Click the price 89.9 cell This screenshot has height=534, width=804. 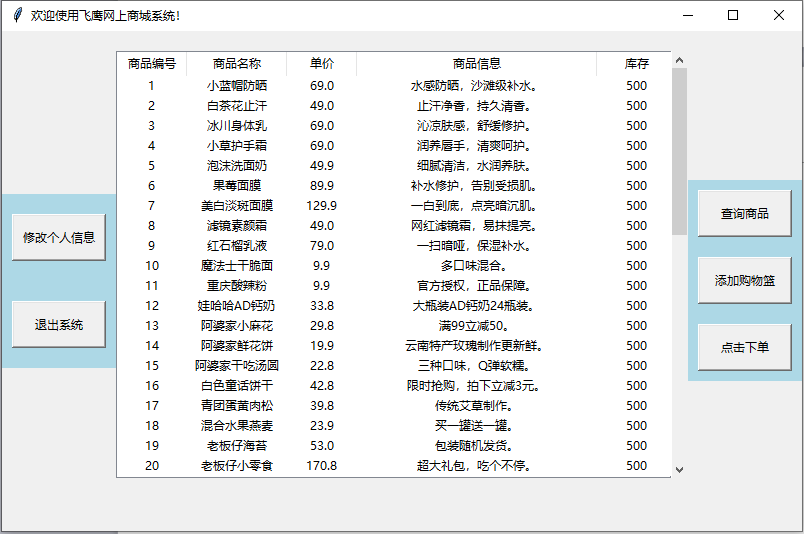coord(321,186)
